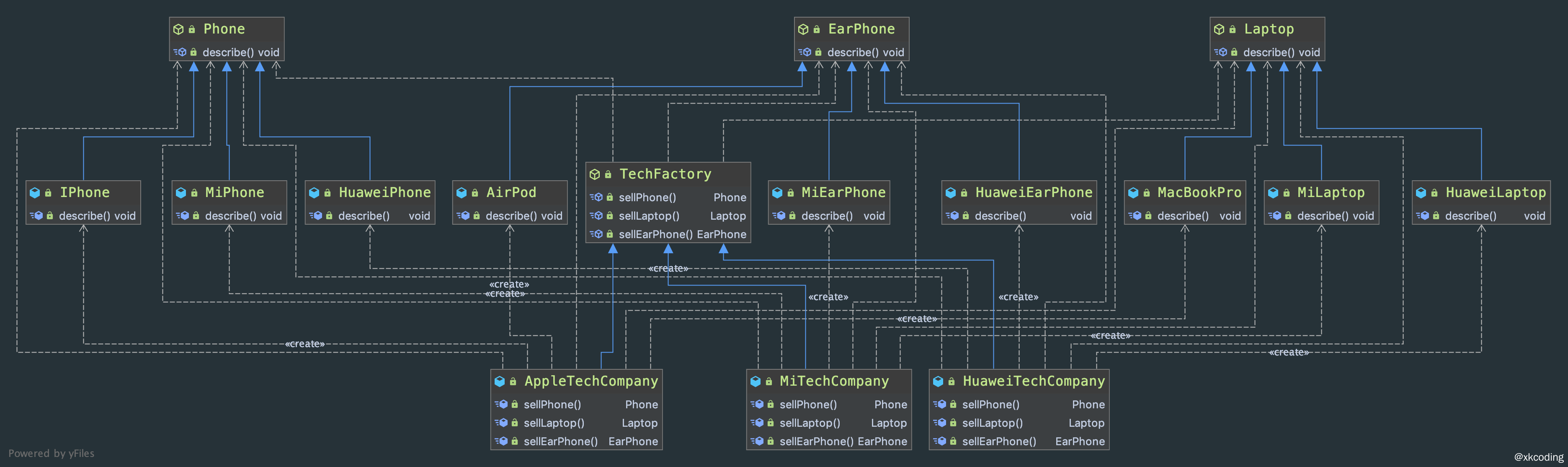Select sellPhone() in HuaweiTechCompany

click(990, 405)
